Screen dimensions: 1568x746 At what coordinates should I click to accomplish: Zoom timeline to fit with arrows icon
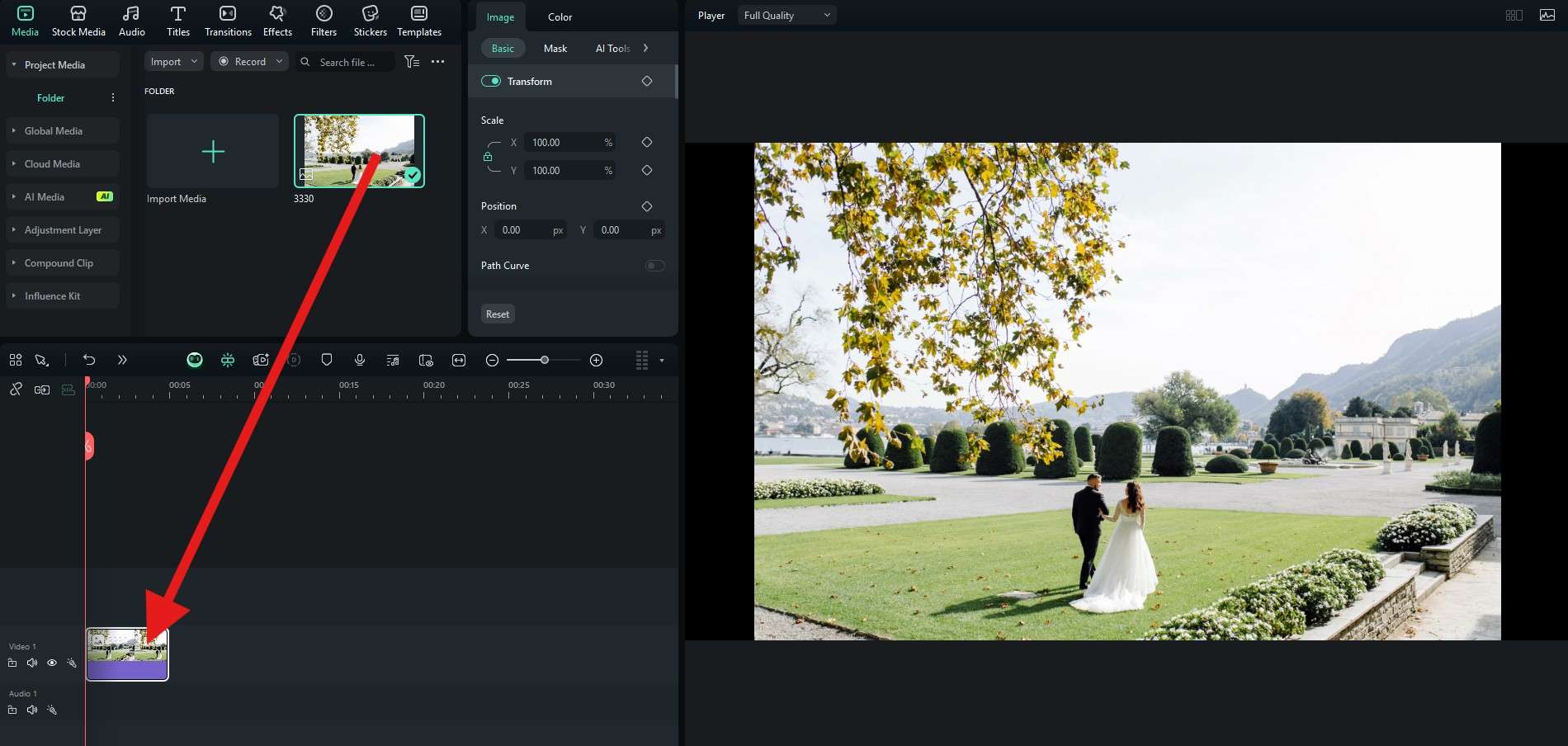pos(459,360)
